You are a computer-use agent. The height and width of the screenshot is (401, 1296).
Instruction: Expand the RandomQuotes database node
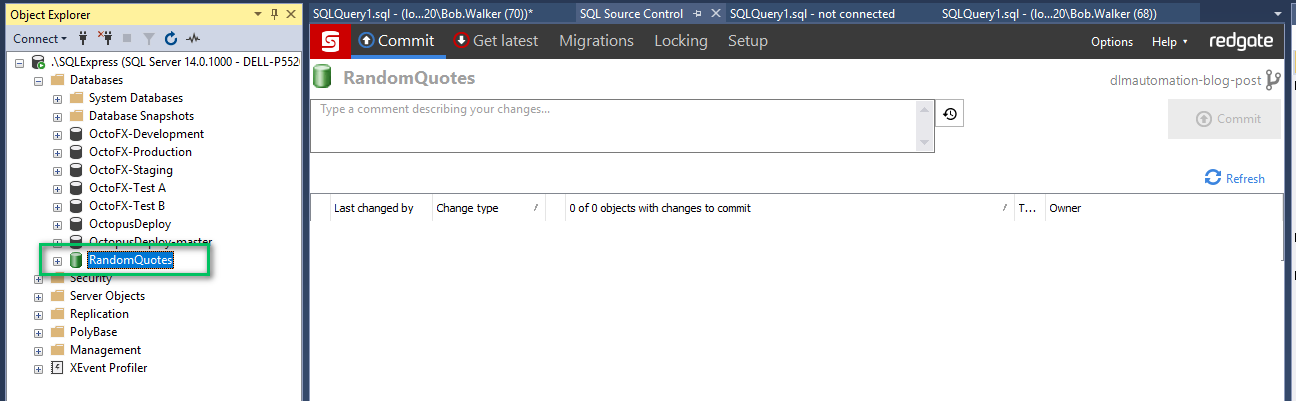tap(57, 261)
